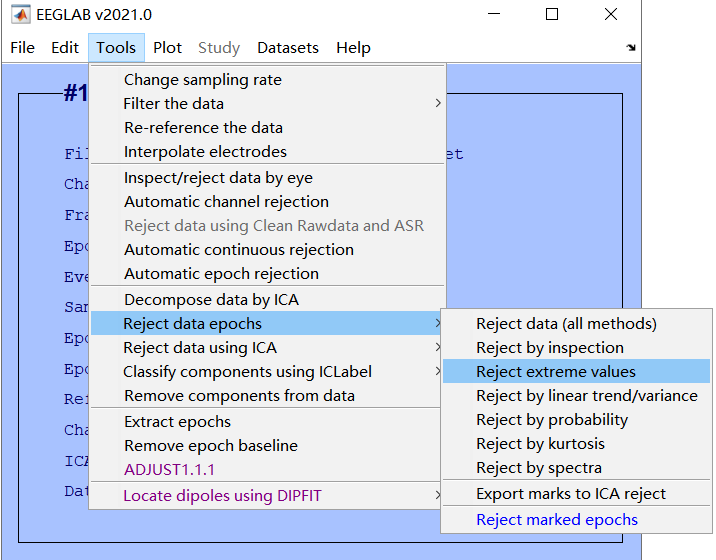This screenshot has width=716, height=560.
Task: Select Reject by spectra
Action: tap(576, 468)
